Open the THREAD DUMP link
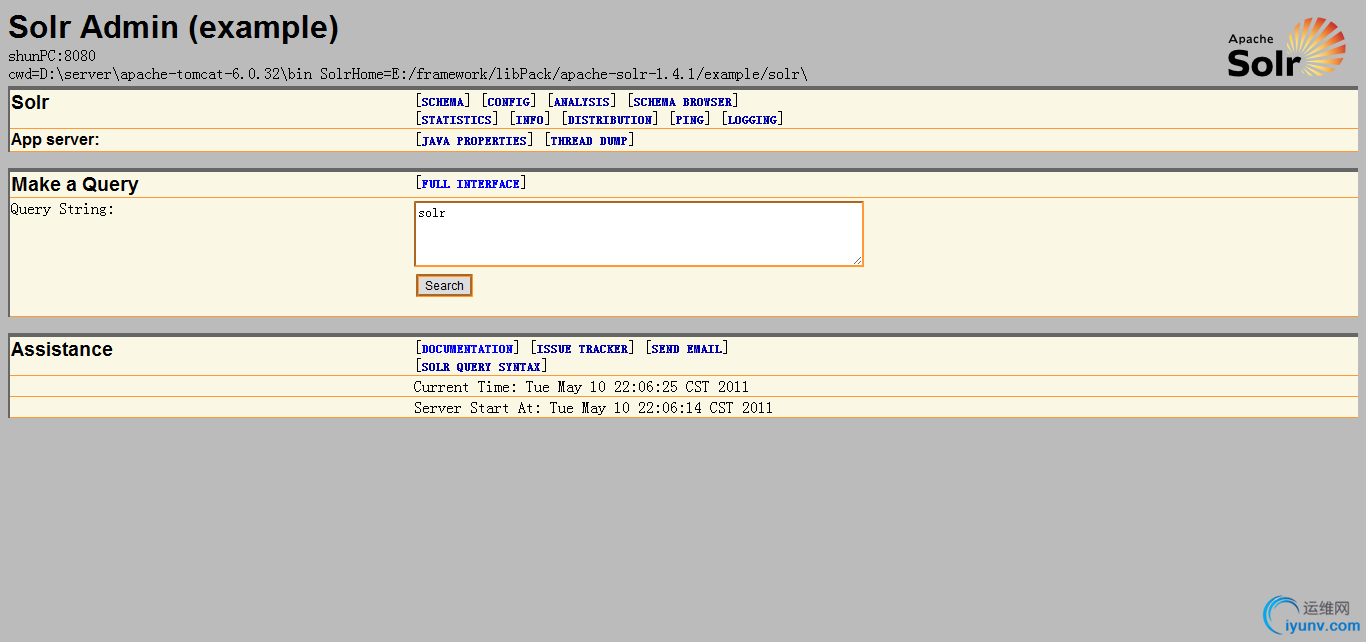This screenshot has width=1366, height=642. [x=590, y=141]
